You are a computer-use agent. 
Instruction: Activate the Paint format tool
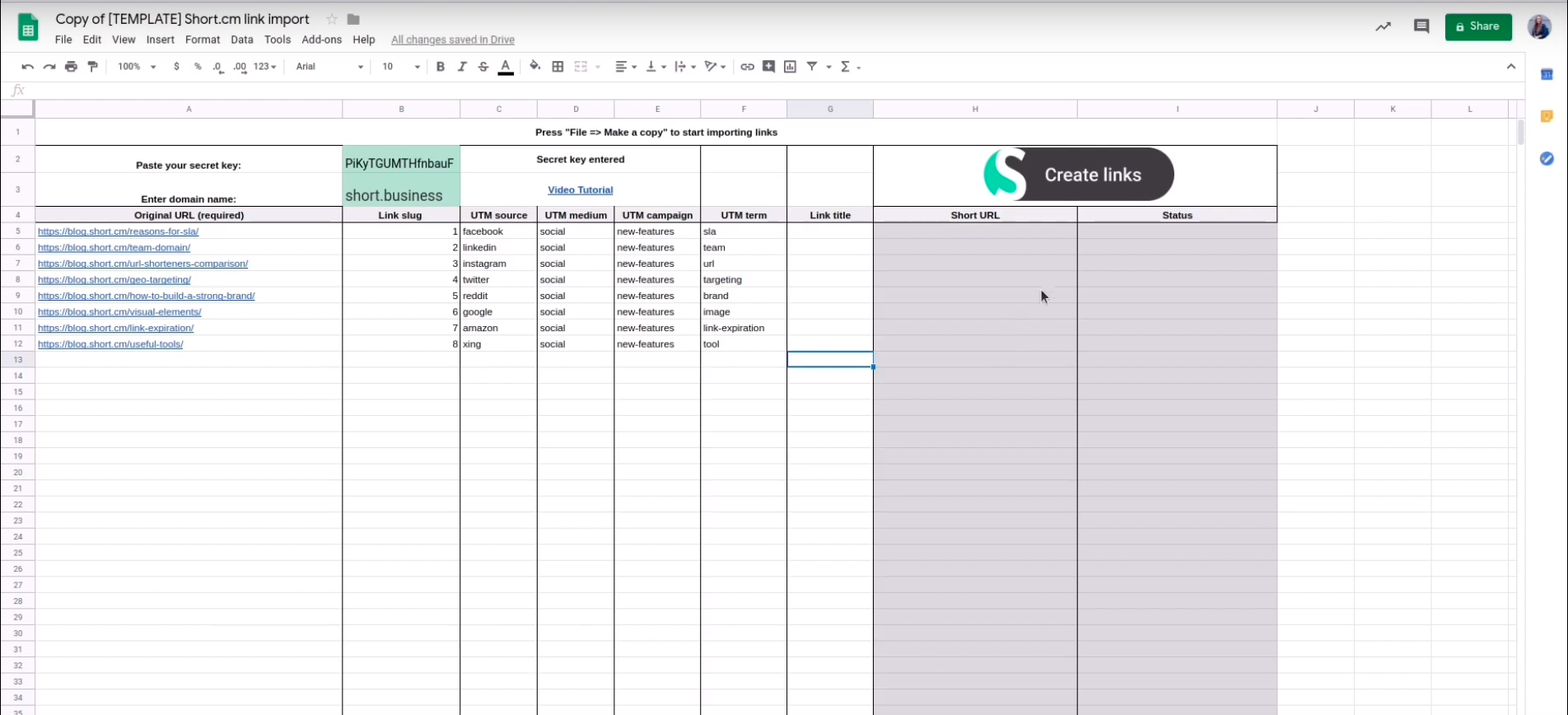[93, 67]
